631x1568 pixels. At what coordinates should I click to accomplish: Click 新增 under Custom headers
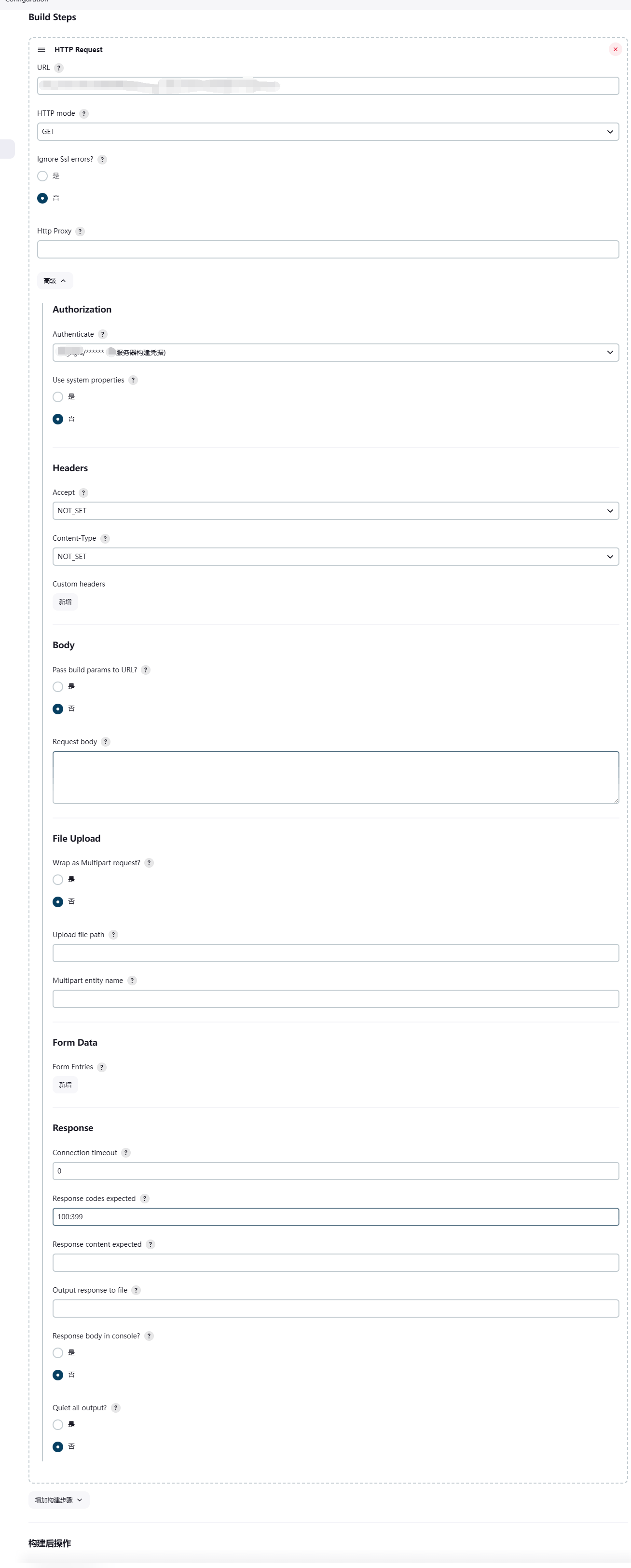(65, 601)
